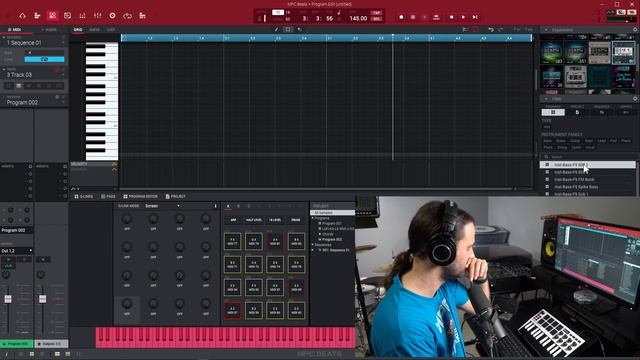The image size is (640, 360).
Task: Open the Sampler record mode icon
Action: [113, 16]
